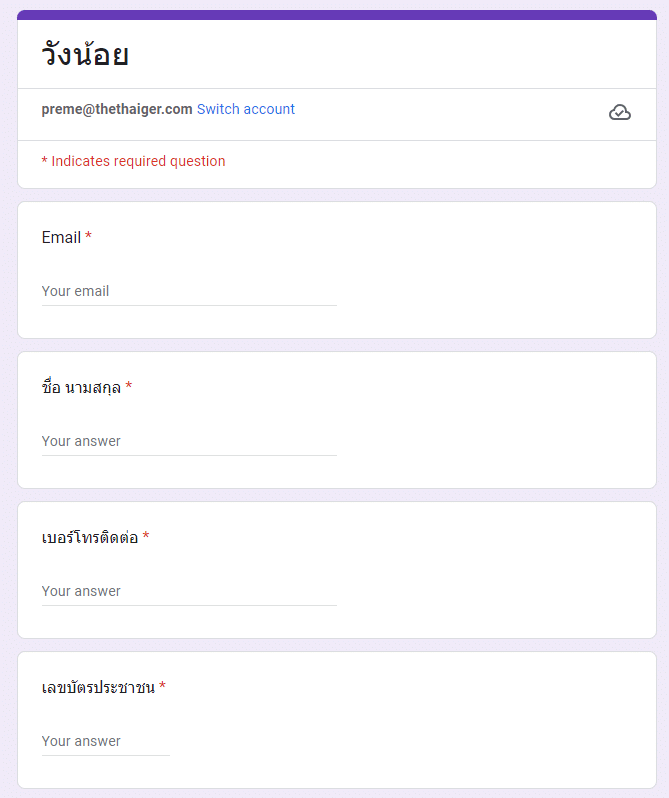Click the form title วังน้อย
Viewport: 669px width, 798px height.
(85, 54)
